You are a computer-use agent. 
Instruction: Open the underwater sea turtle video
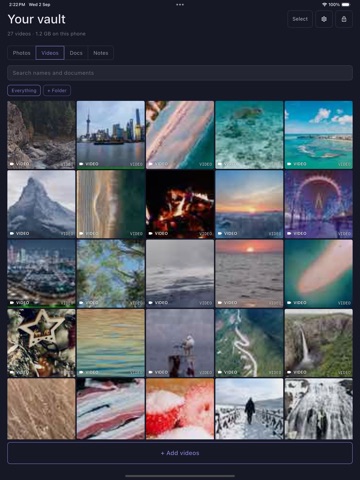click(x=249, y=135)
